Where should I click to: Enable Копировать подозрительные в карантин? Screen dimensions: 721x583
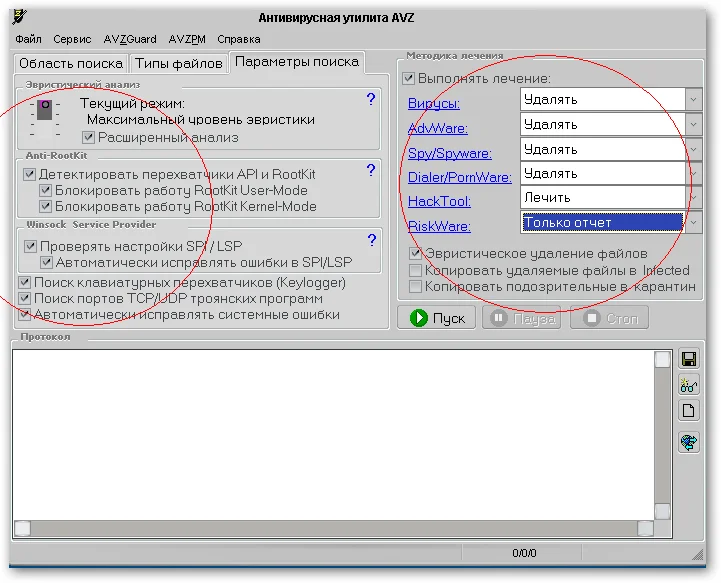[415, 286]
